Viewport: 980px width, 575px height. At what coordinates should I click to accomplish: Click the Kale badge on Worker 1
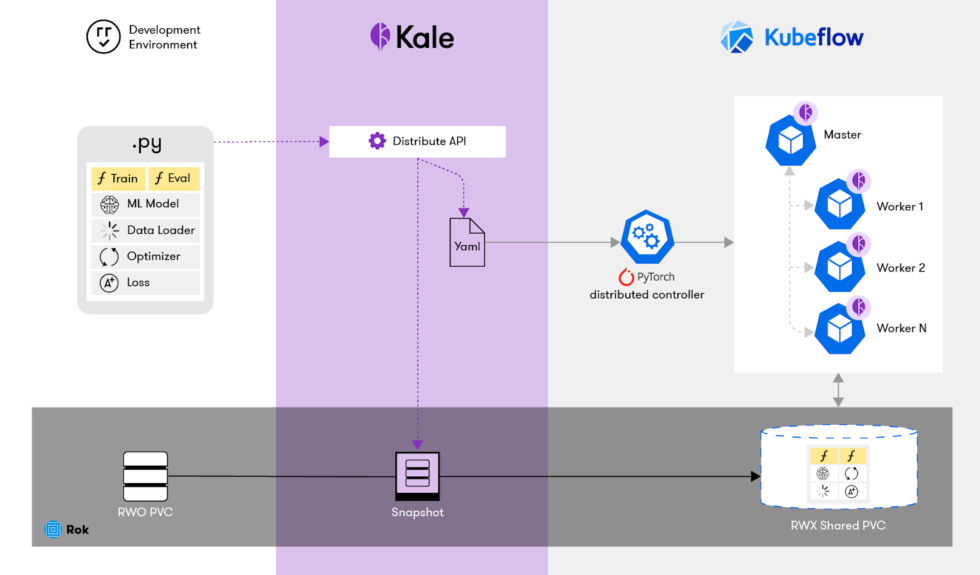(x=859, y=181)
